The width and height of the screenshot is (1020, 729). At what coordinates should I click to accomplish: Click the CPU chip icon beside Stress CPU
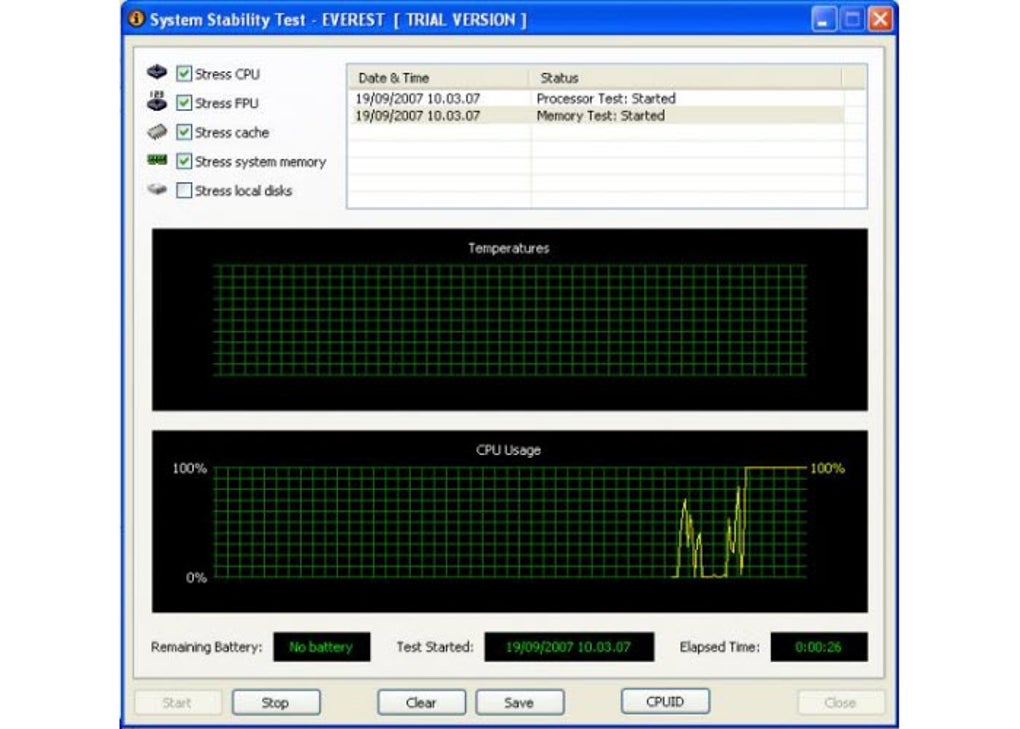(157, 72)
